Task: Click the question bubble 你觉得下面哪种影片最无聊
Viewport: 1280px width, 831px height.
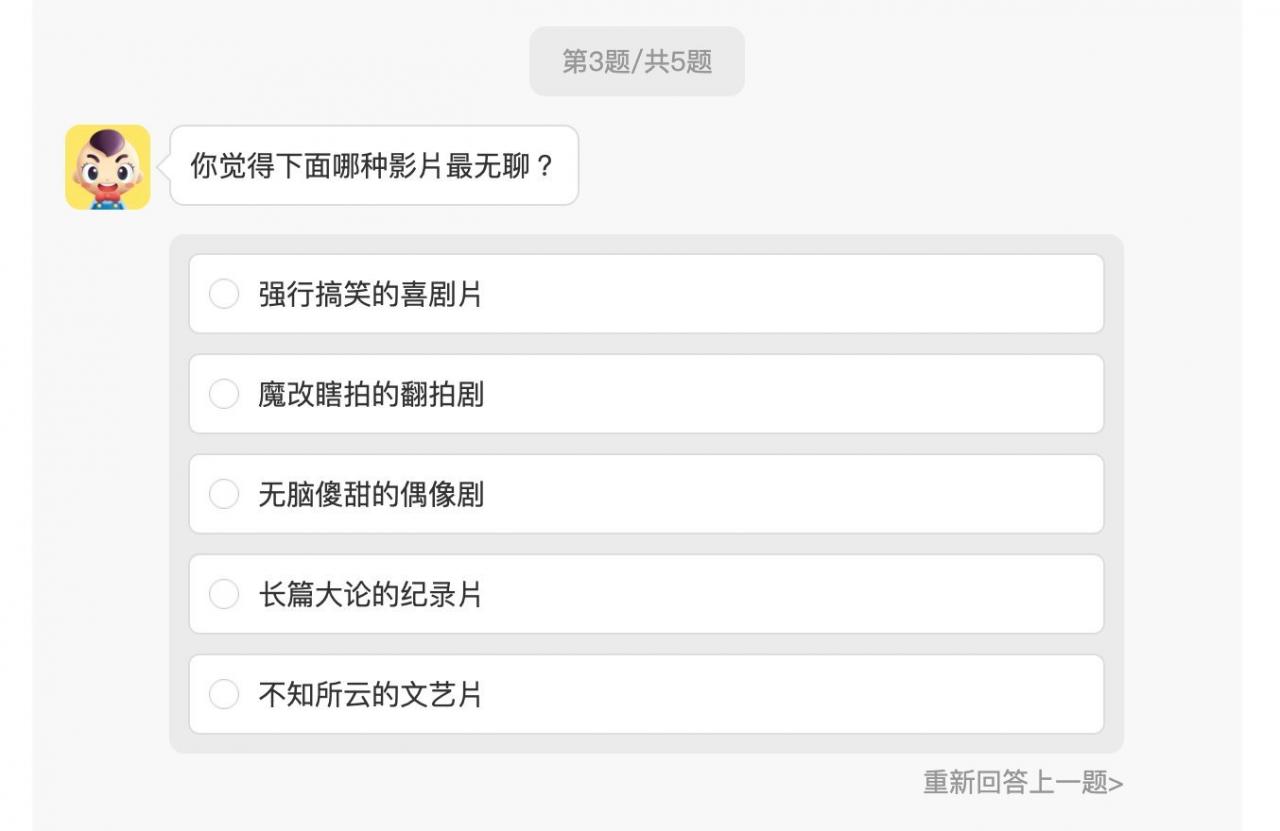Action: pyautogui.click(x=375, y=166)
